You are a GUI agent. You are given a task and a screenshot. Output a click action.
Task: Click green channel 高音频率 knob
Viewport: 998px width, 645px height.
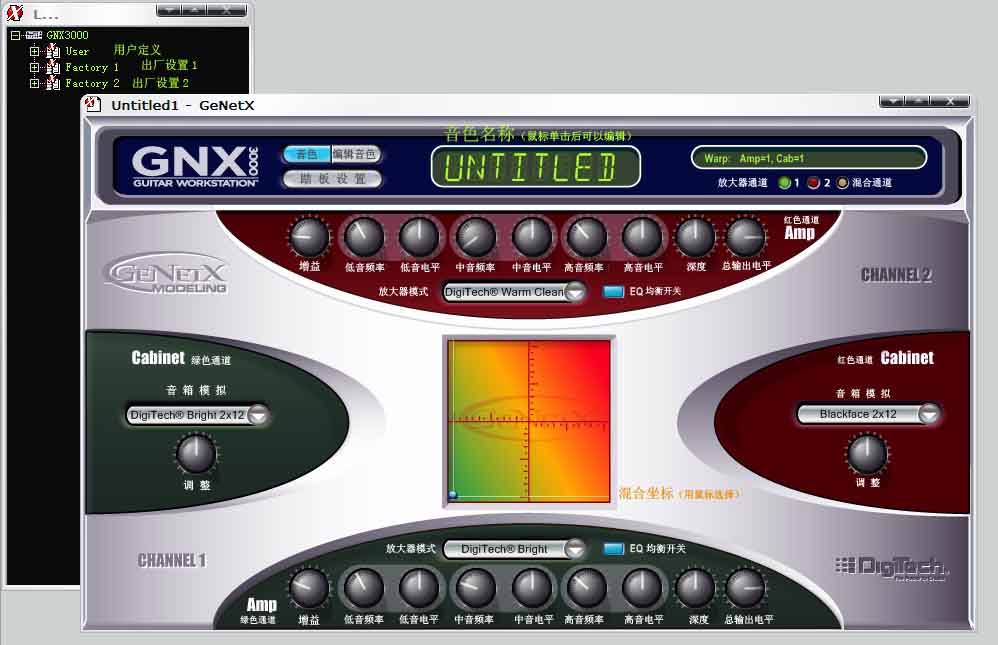click(x=586, y=589)
